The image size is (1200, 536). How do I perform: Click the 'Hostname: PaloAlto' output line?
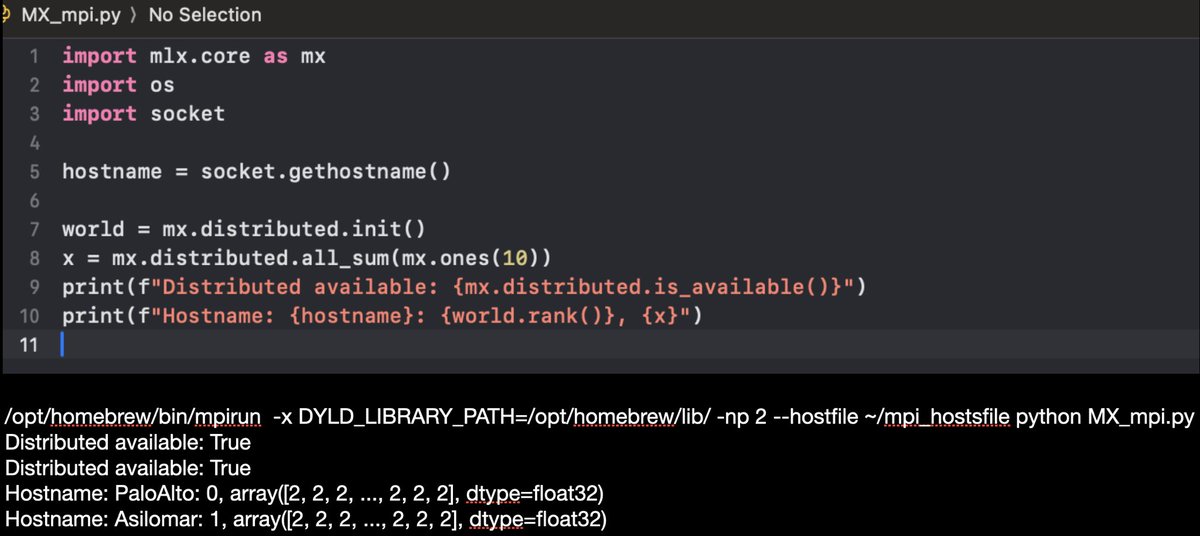pos(304,494)
